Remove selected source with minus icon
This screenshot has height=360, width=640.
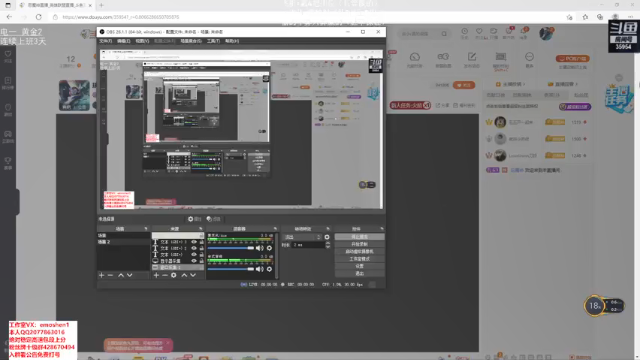pyautogui.click(x=165, y=276)
